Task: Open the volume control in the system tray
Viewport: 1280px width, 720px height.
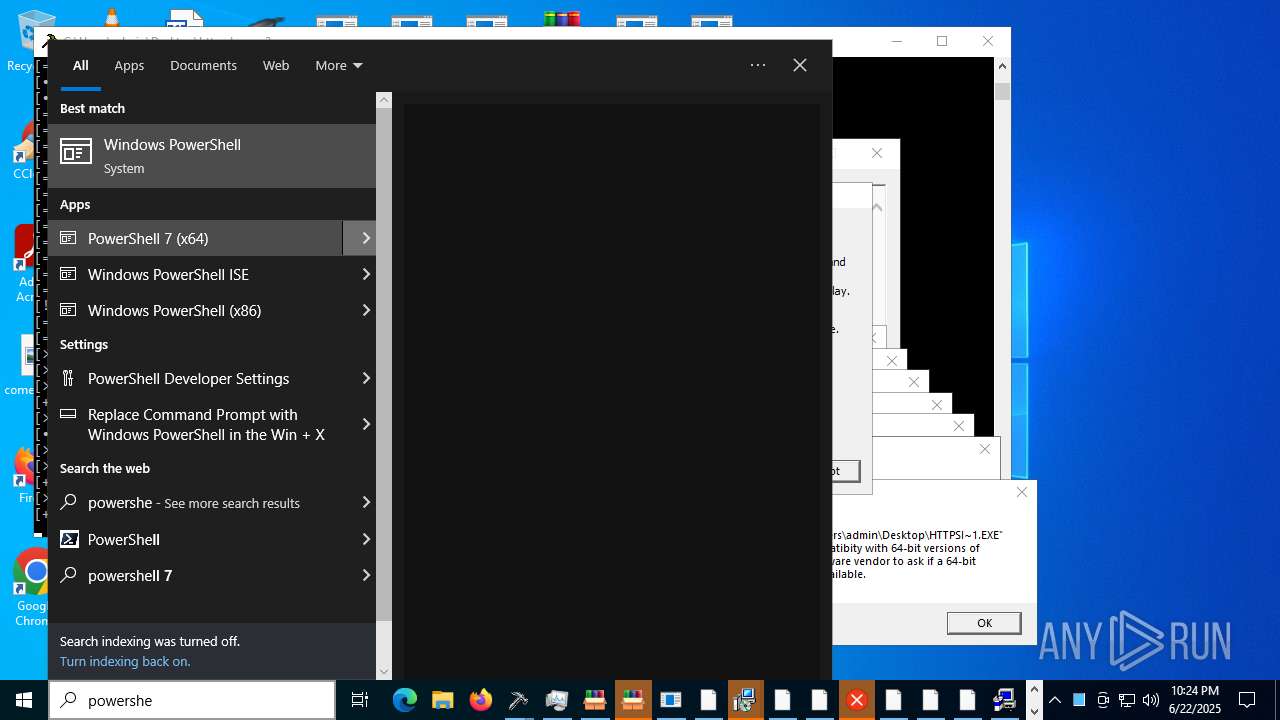Action: pos(1151,700)
